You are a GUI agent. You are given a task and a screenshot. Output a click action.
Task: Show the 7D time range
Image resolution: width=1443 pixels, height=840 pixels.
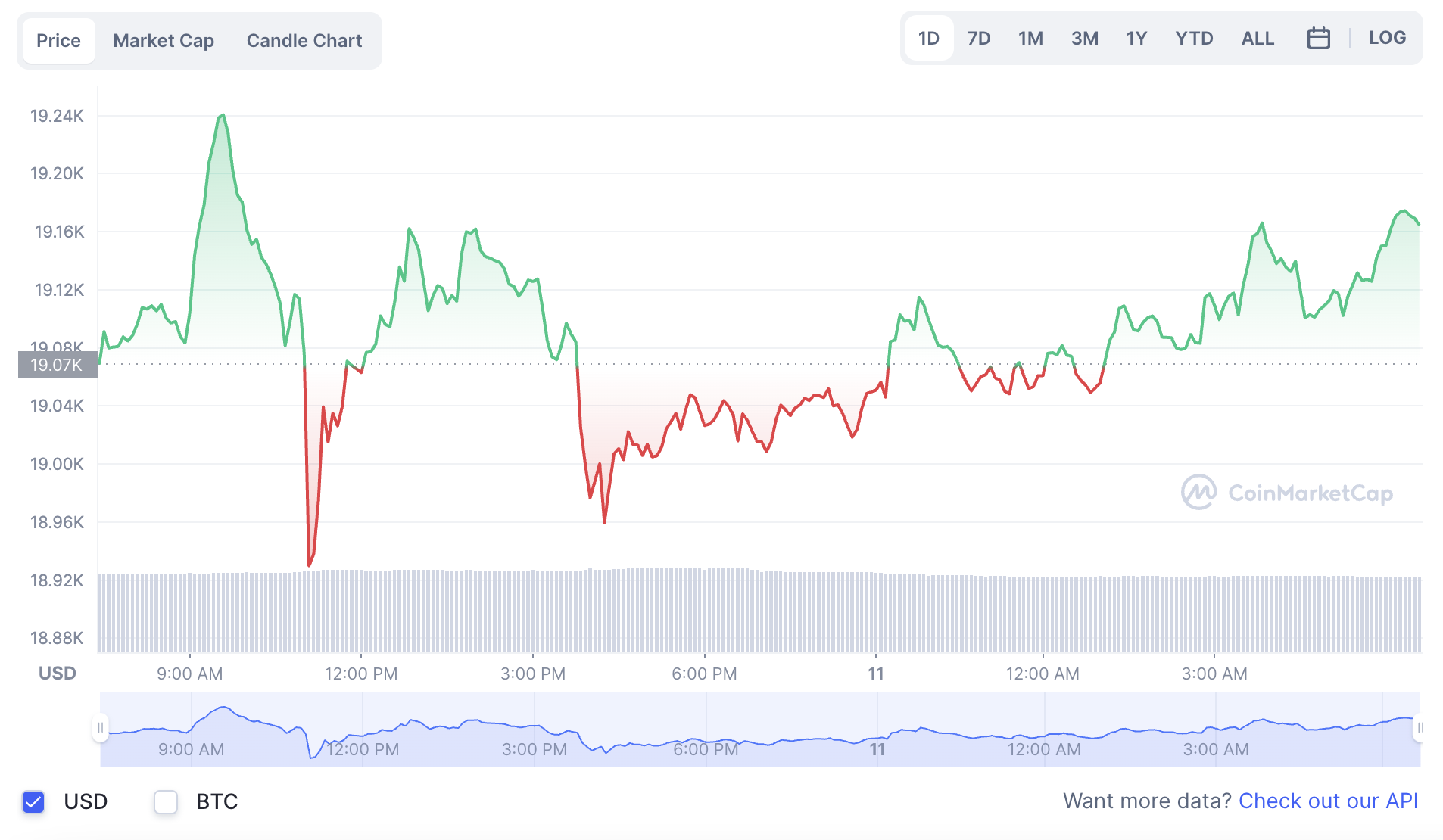[x=978, y=38]
